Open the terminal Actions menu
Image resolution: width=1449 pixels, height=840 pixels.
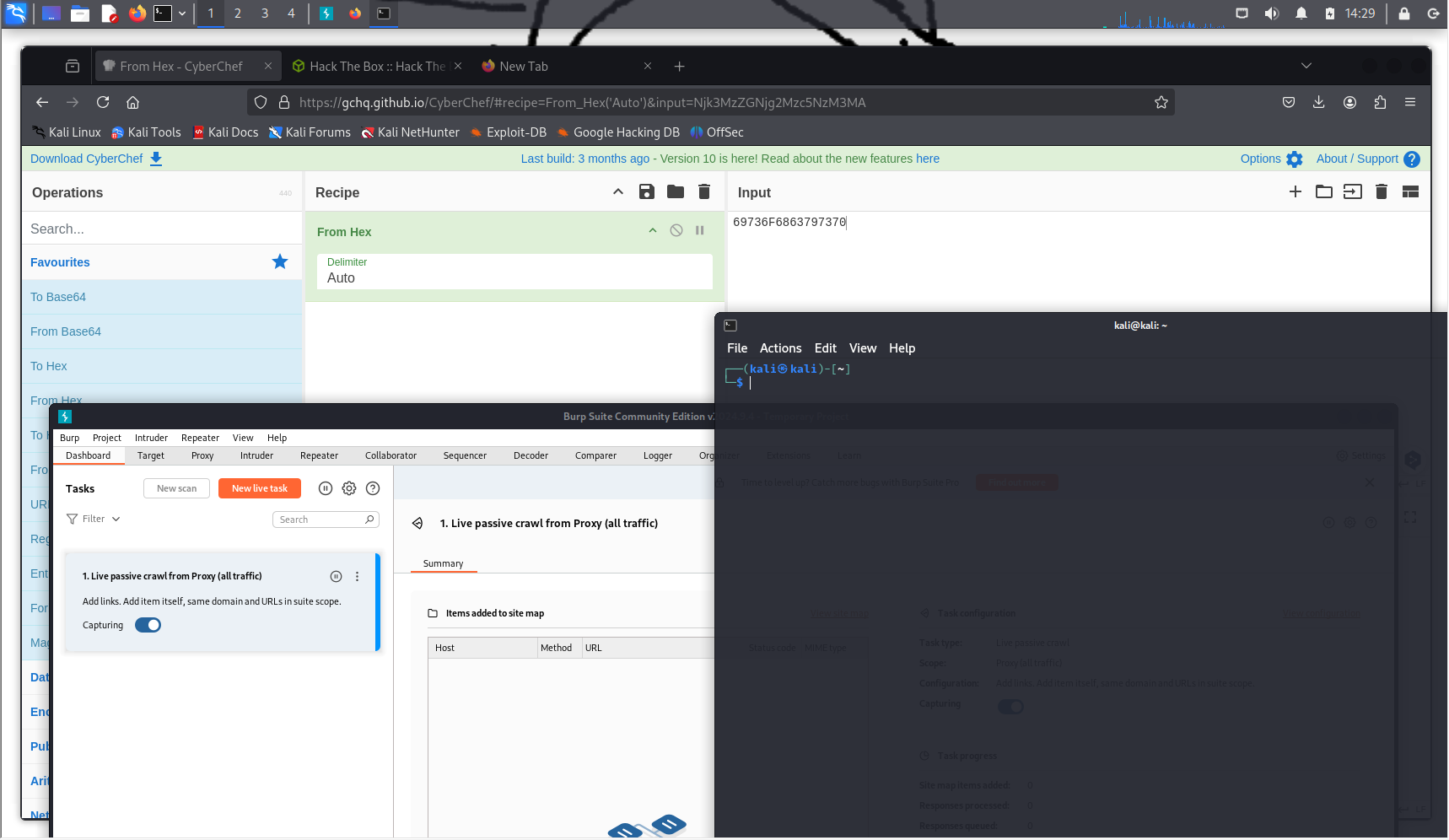(780, 348)
